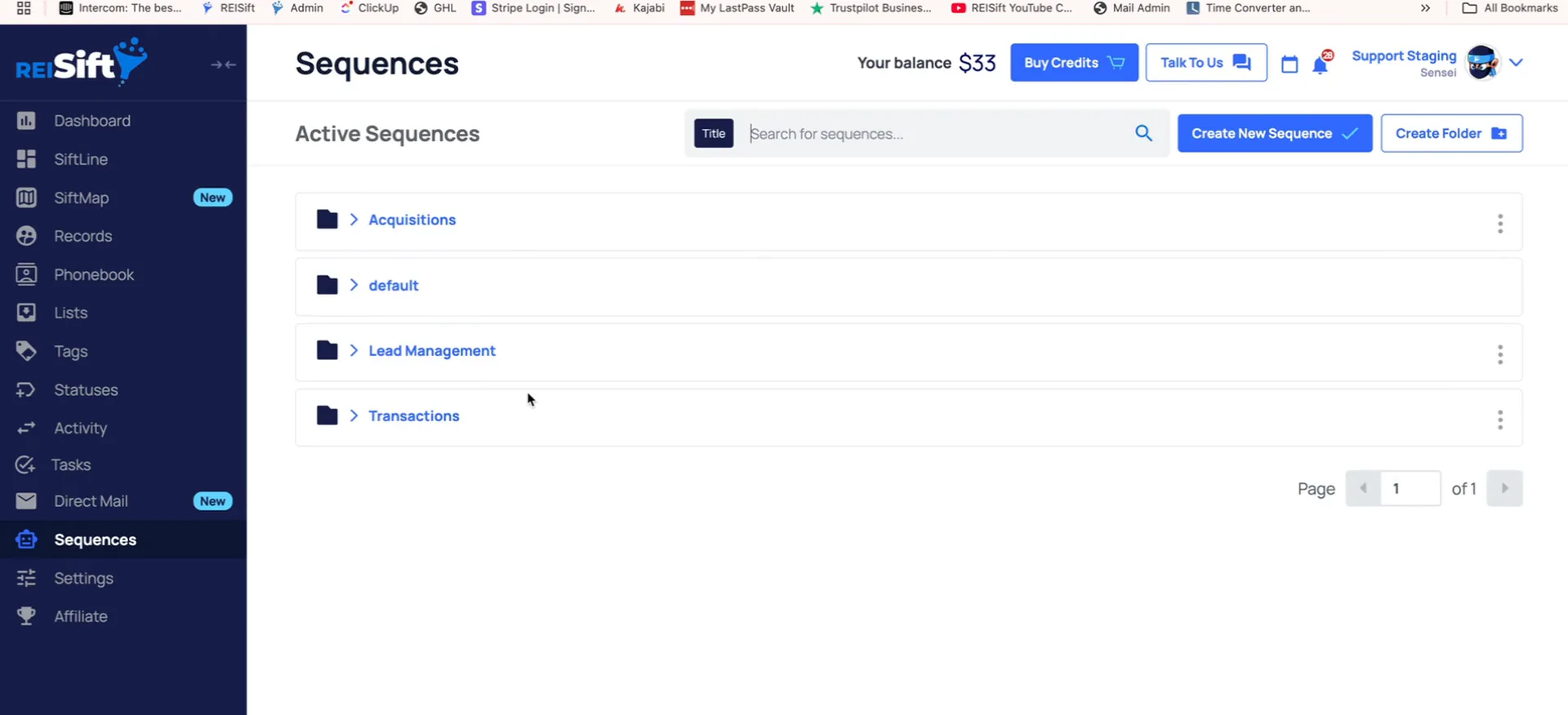Click the search magnifier icon

(1143, 133)
